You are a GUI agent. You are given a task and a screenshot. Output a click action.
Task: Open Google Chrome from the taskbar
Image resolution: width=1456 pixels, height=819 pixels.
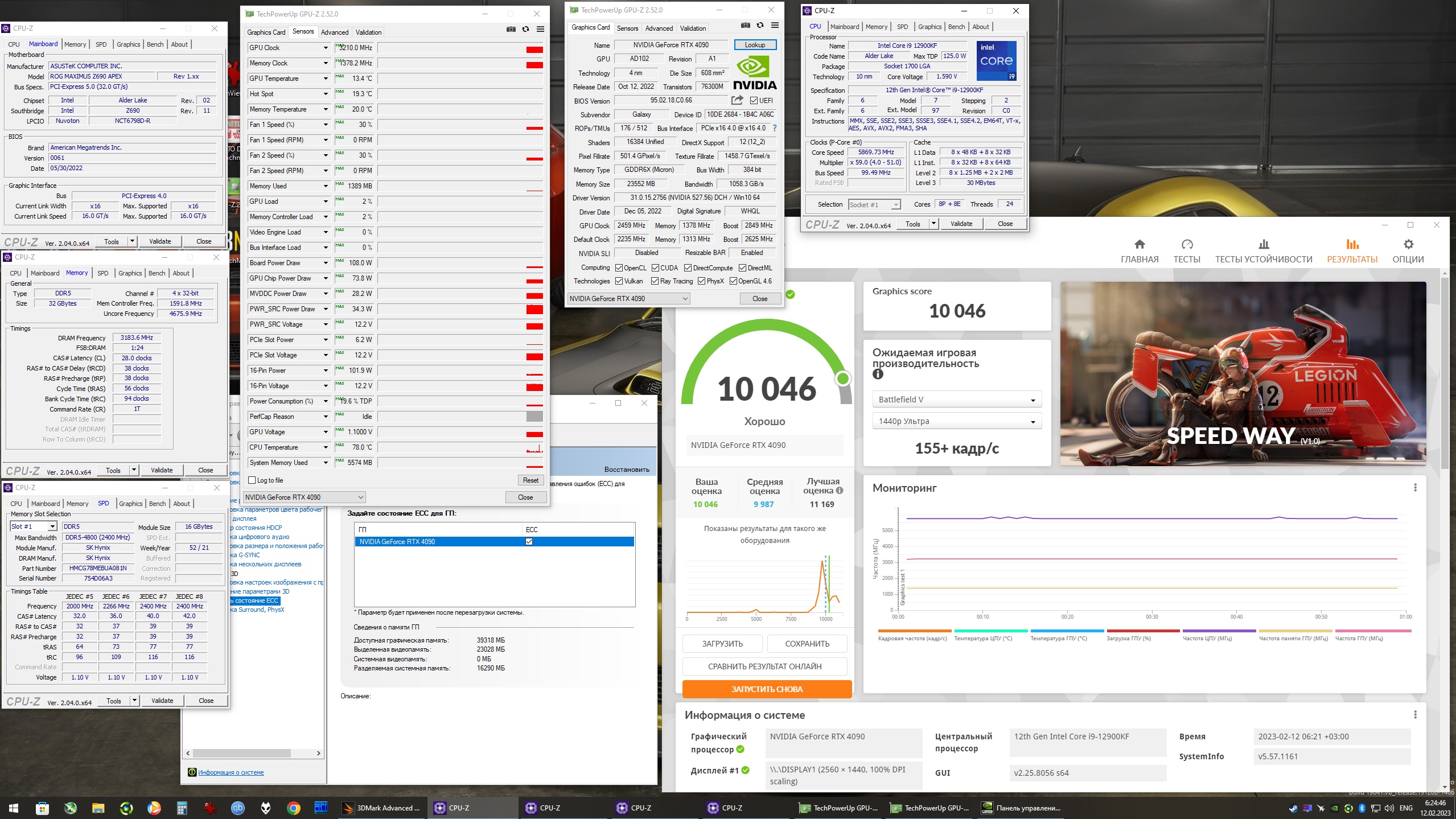point(293,808)
